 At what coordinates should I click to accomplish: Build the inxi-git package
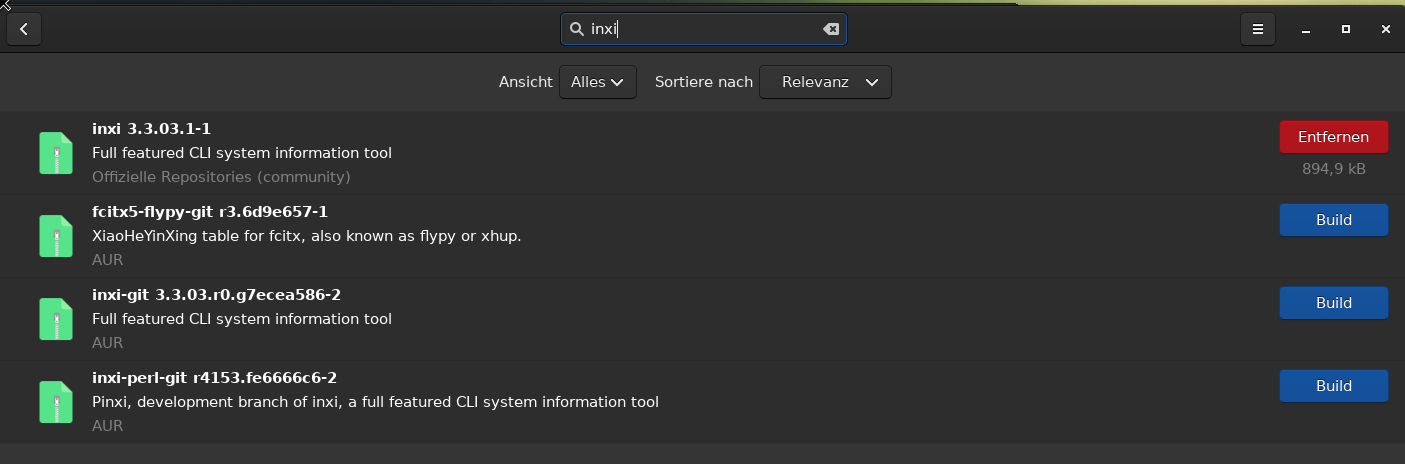1333,303
